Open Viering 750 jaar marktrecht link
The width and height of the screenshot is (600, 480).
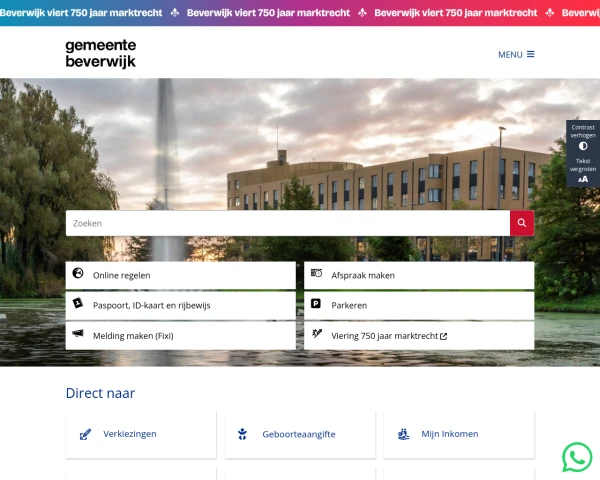coord(419,336)
